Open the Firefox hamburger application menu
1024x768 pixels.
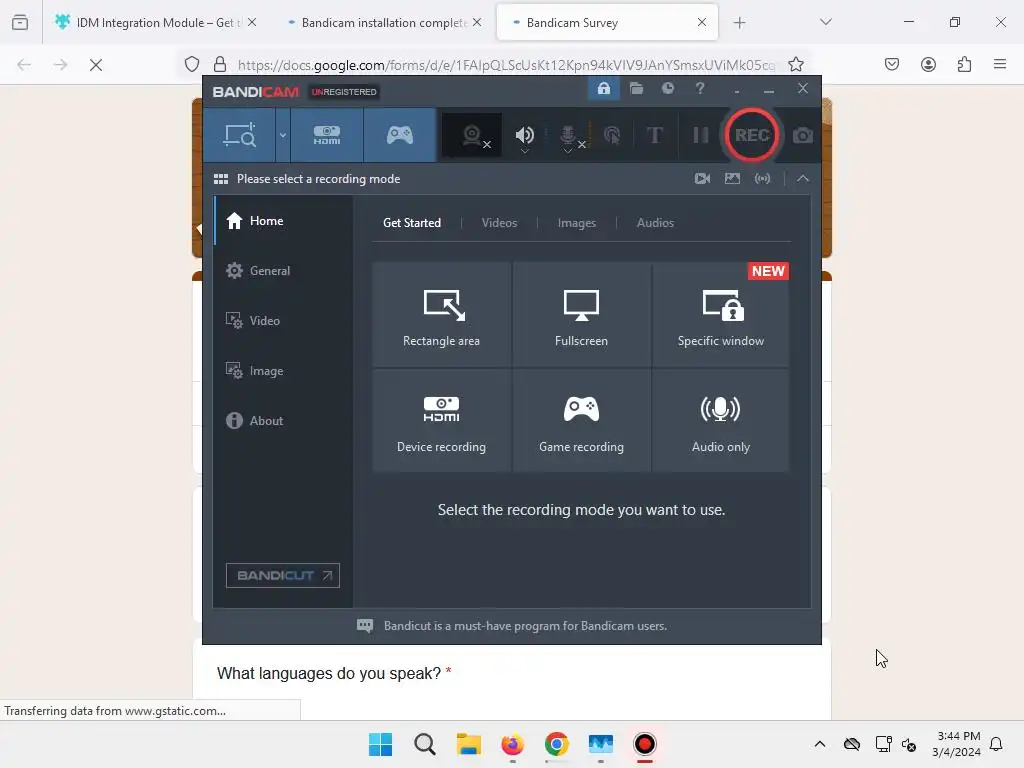click(1000, 64)
